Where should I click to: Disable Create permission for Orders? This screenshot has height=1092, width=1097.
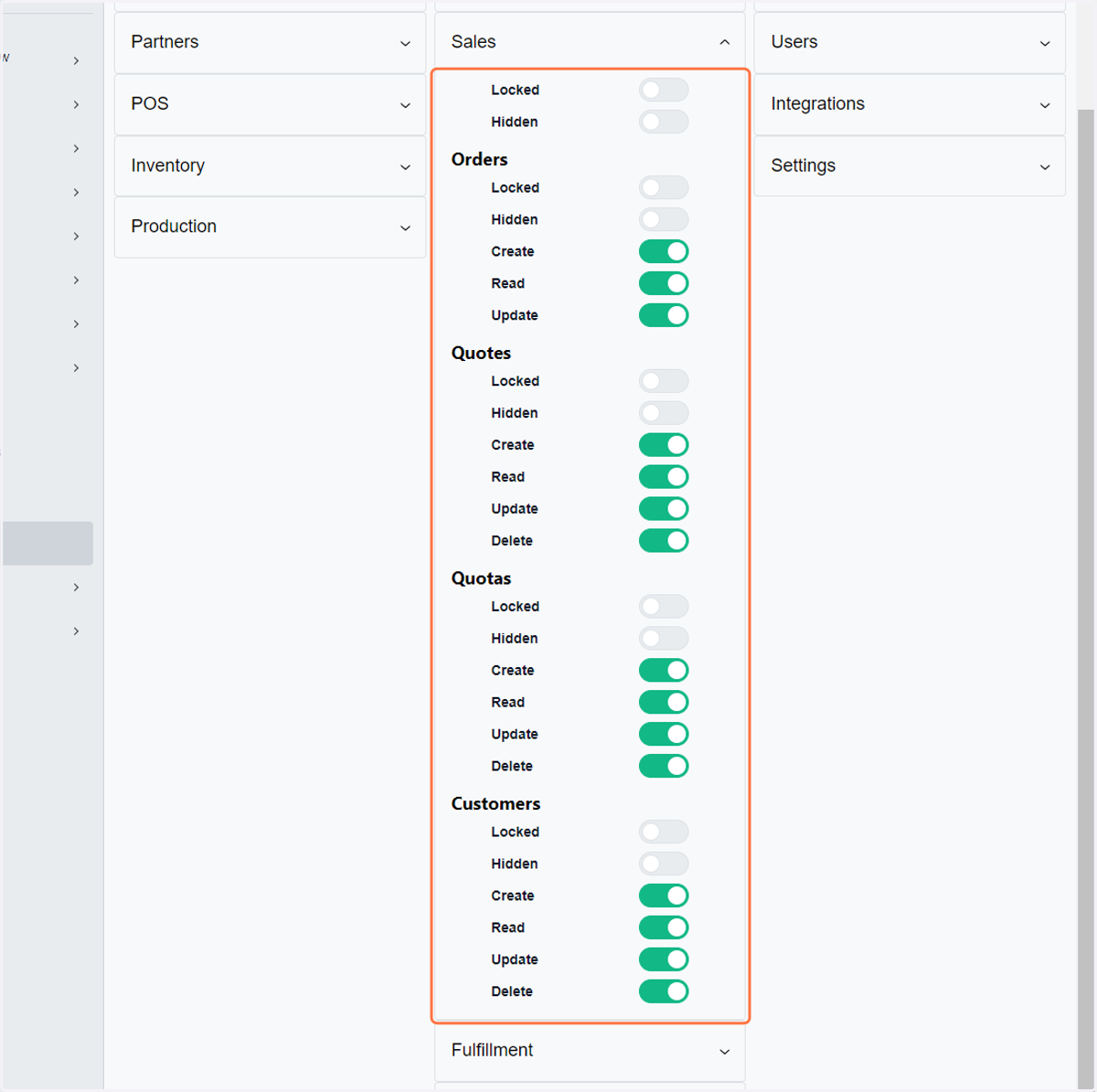point(664,252)
